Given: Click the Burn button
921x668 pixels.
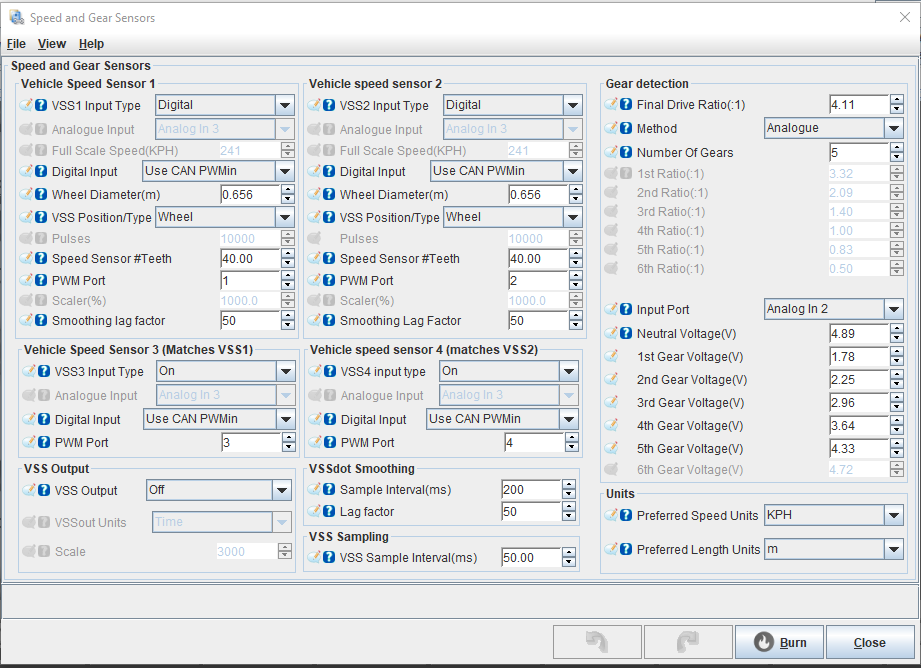Looking at the screenshot, I should coord(779,642).
